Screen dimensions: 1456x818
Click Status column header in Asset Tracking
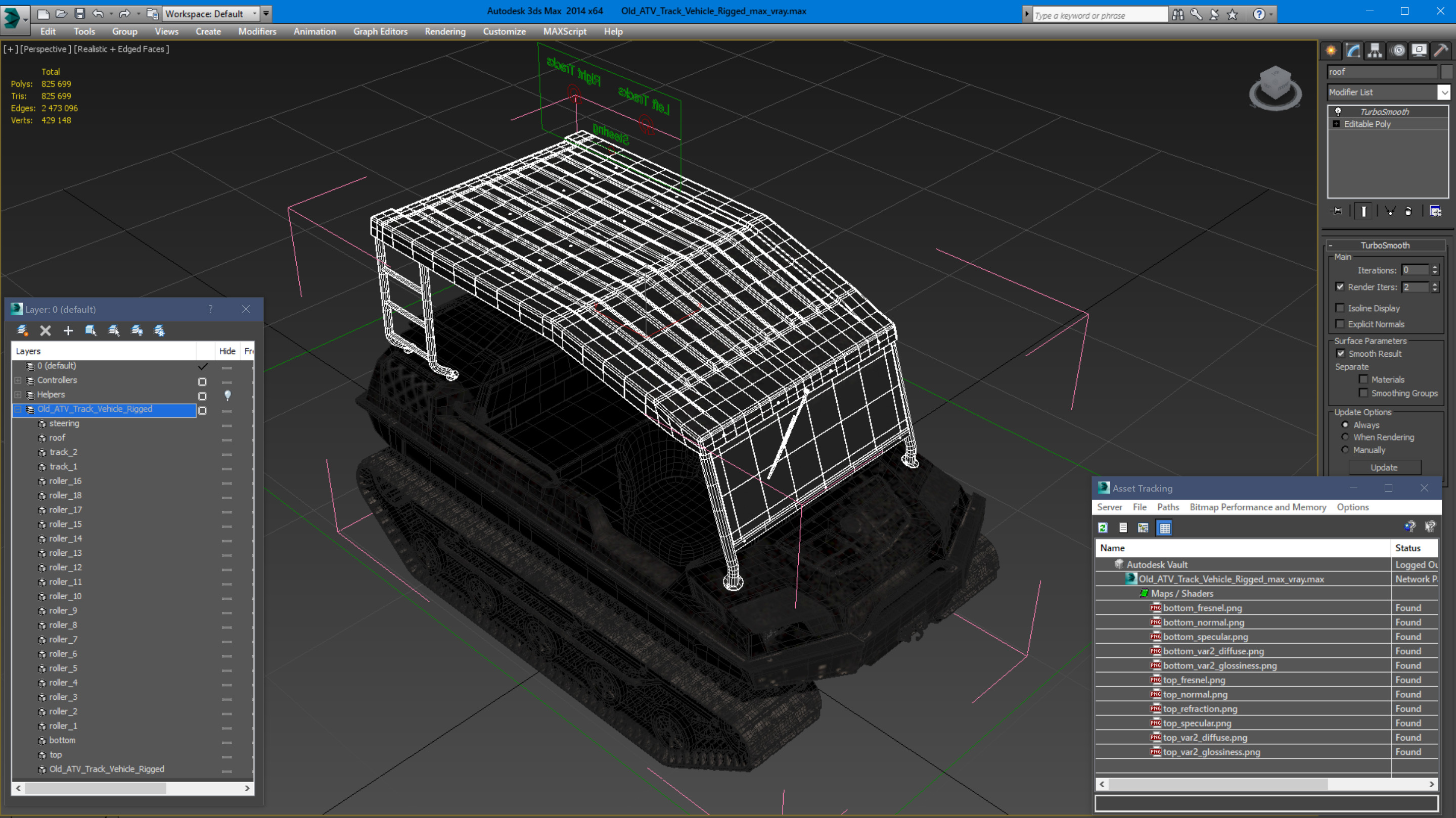tap(1414, 547)
